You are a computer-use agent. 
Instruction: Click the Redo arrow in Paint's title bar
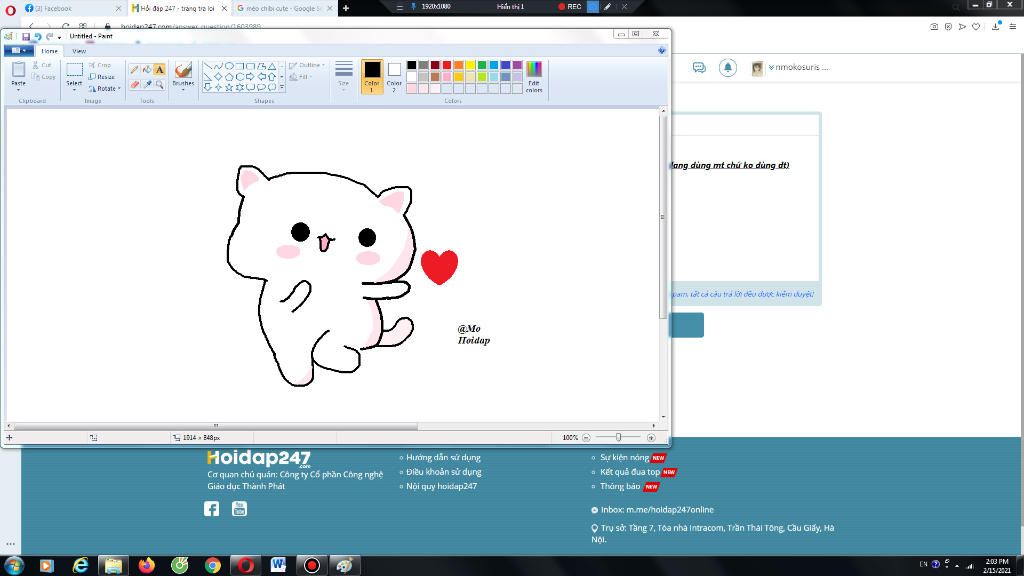49,37
